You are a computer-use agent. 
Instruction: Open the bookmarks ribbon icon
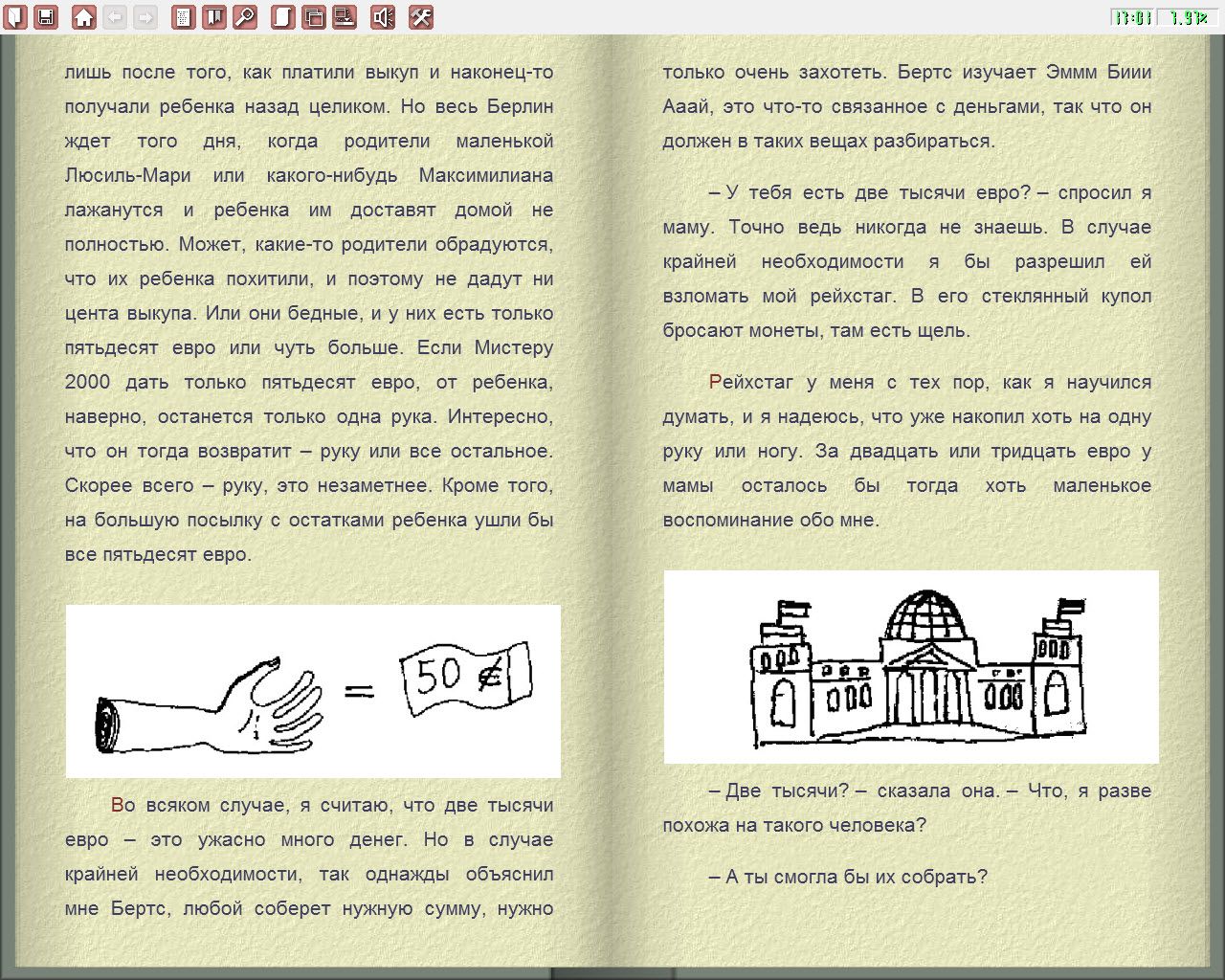click(214, 17)
